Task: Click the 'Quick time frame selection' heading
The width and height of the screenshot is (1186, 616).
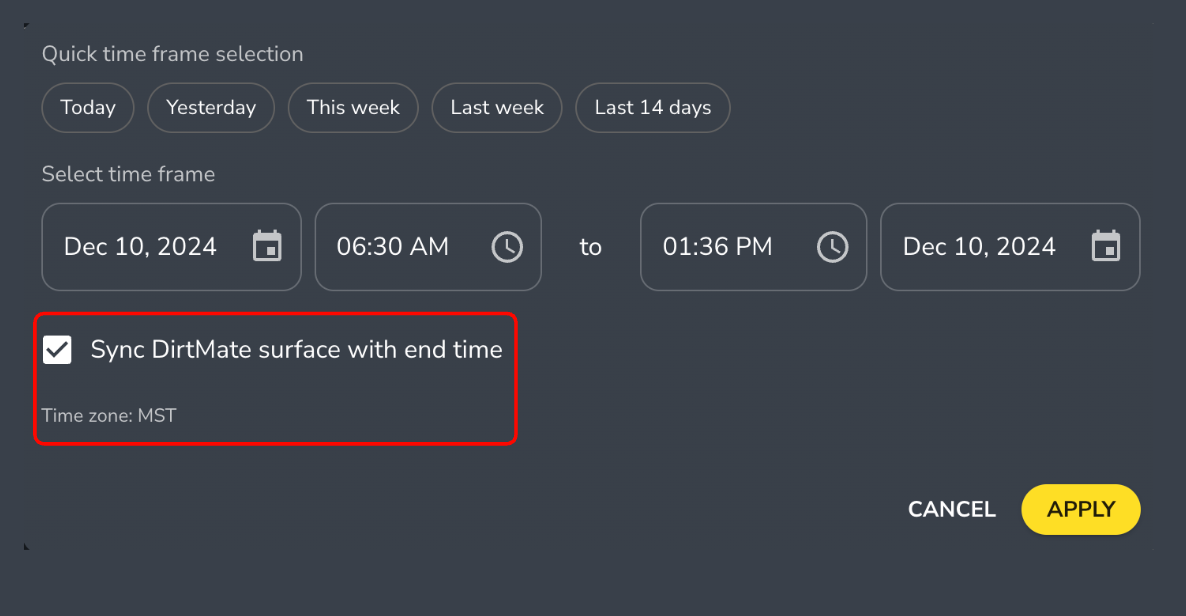Action: [x=172, y=54]
